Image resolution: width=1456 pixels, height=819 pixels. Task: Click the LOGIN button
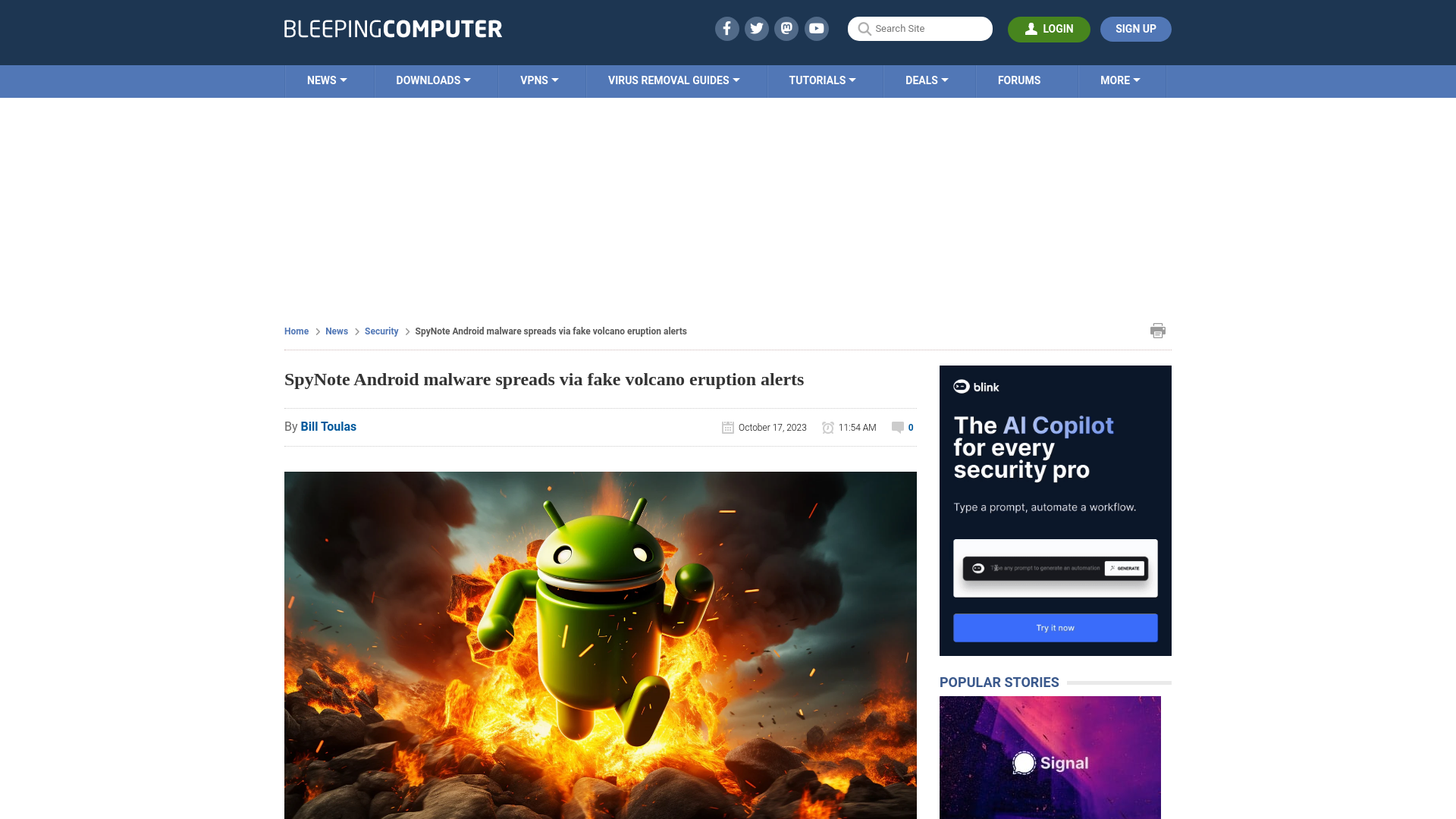coord(1049,28)
